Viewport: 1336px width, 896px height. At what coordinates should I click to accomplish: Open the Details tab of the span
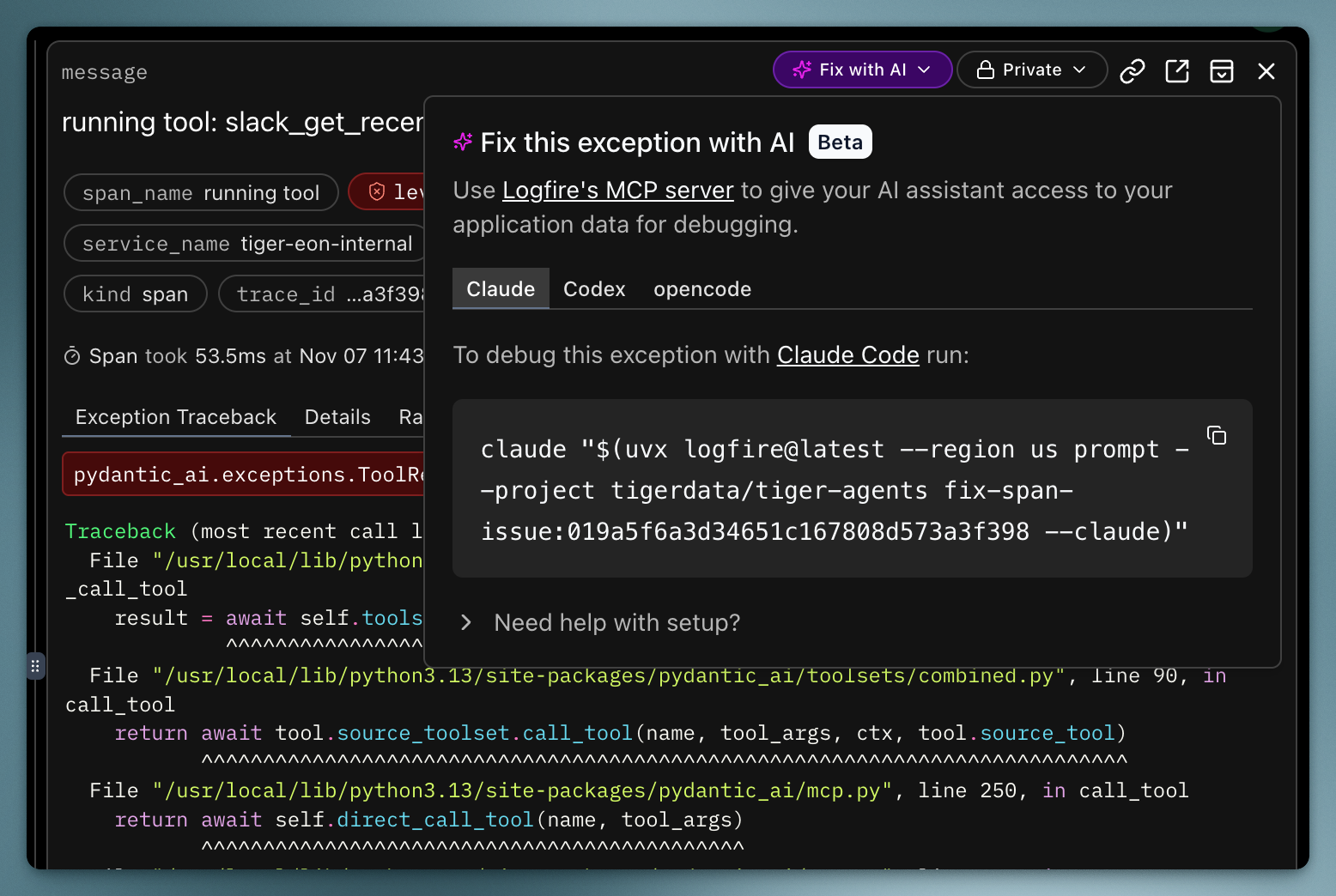coord(337,417)
